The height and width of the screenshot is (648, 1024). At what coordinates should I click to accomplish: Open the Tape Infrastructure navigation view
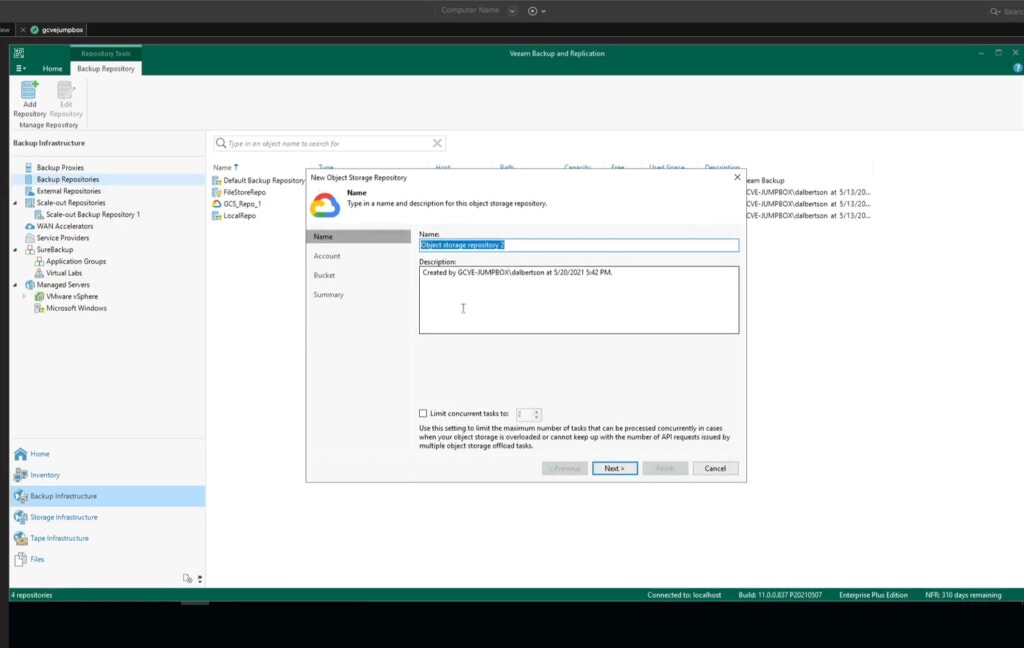108,538
